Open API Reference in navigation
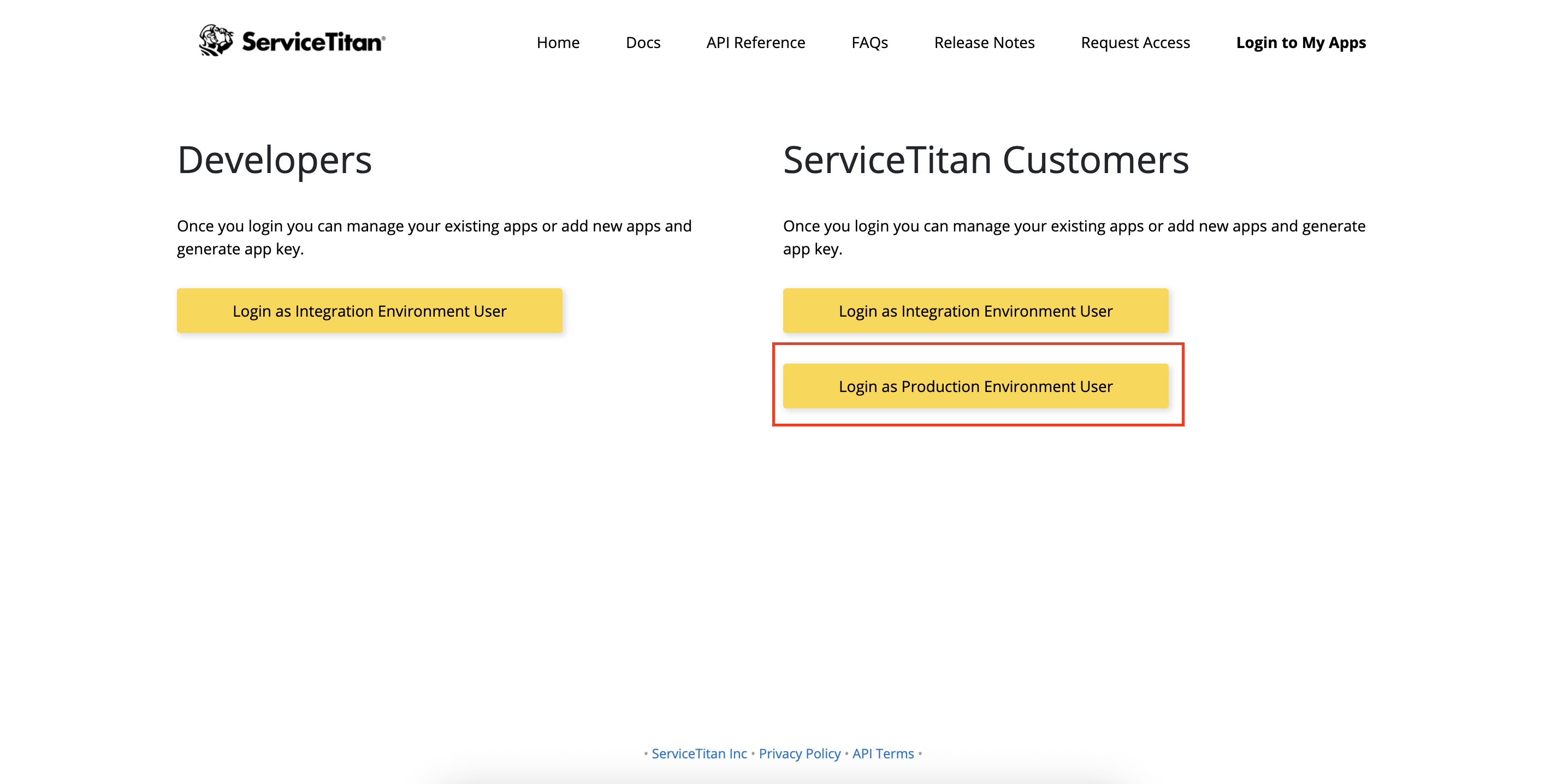The height and width of the screenshot is (784, 1563). pos(755,43)
